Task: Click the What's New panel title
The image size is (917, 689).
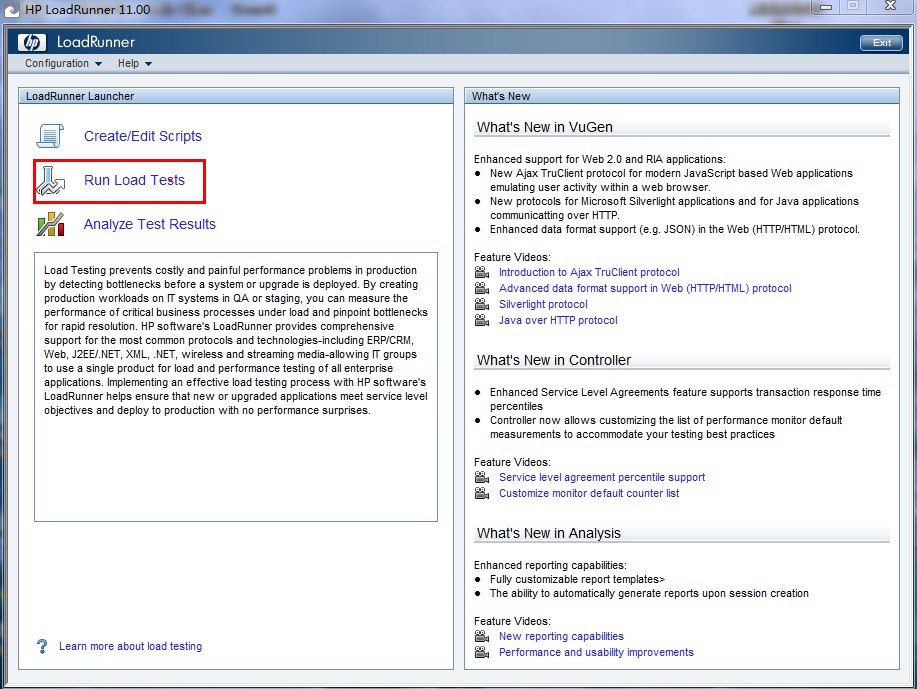Action: point(501,96)
